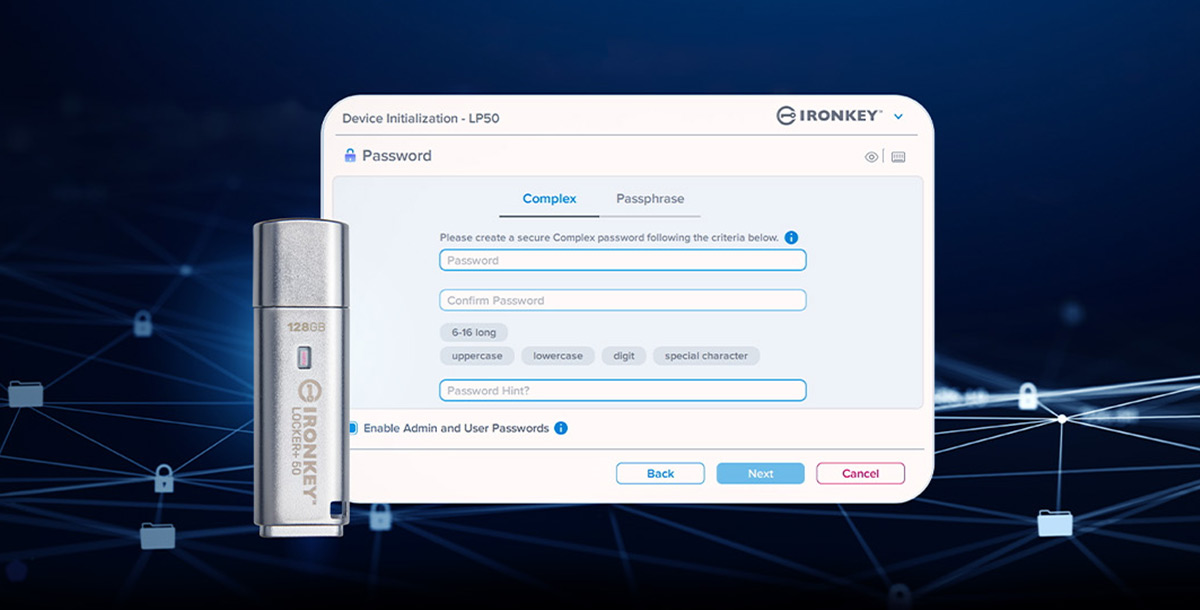The width and height of the screenshot is (1200, 610).
Task: Expand the IronKey dropdown chevron
Action: [898, 117]
